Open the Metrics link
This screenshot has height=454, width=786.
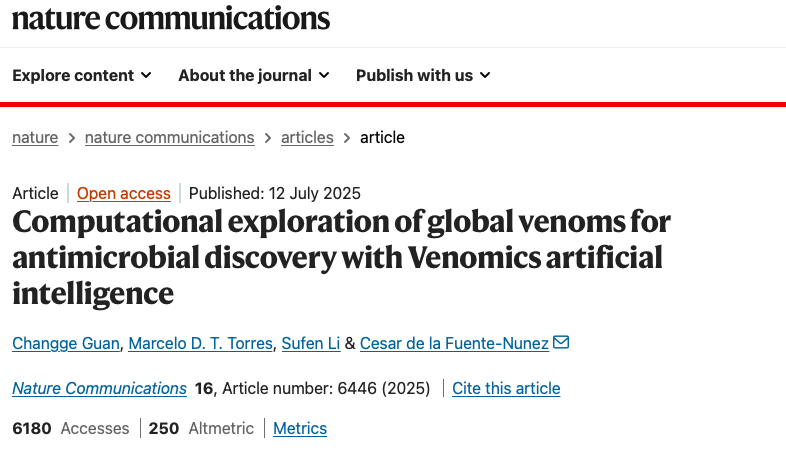(x=300, y=428)
